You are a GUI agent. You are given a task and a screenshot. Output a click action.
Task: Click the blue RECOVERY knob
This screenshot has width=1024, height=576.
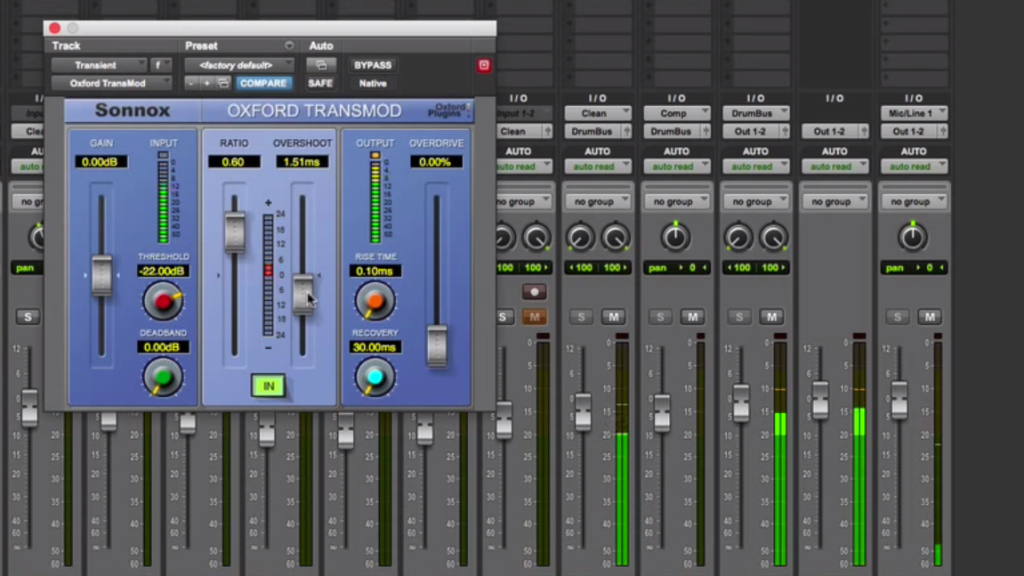(x=373, y=378)
